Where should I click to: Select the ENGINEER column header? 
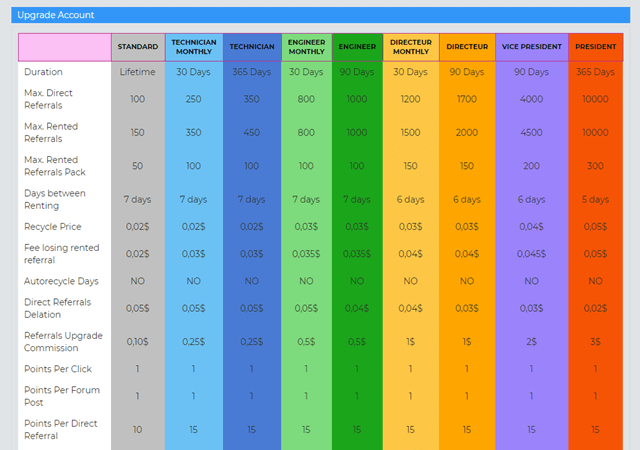pos(357,47)
